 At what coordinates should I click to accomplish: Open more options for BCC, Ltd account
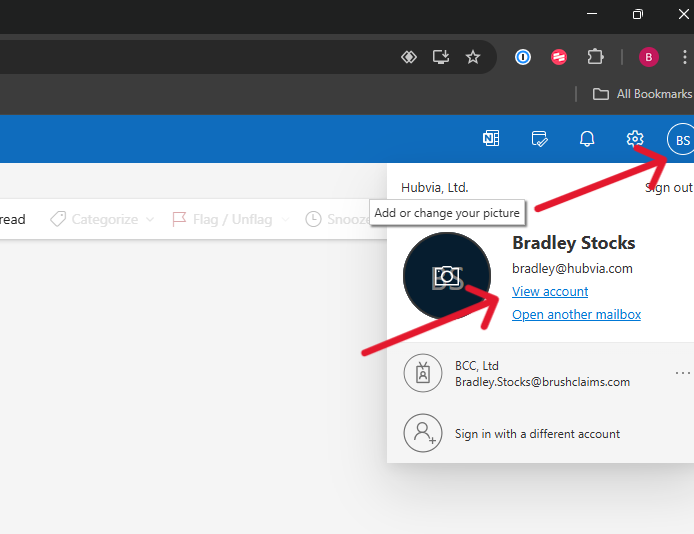coord(682,373)
